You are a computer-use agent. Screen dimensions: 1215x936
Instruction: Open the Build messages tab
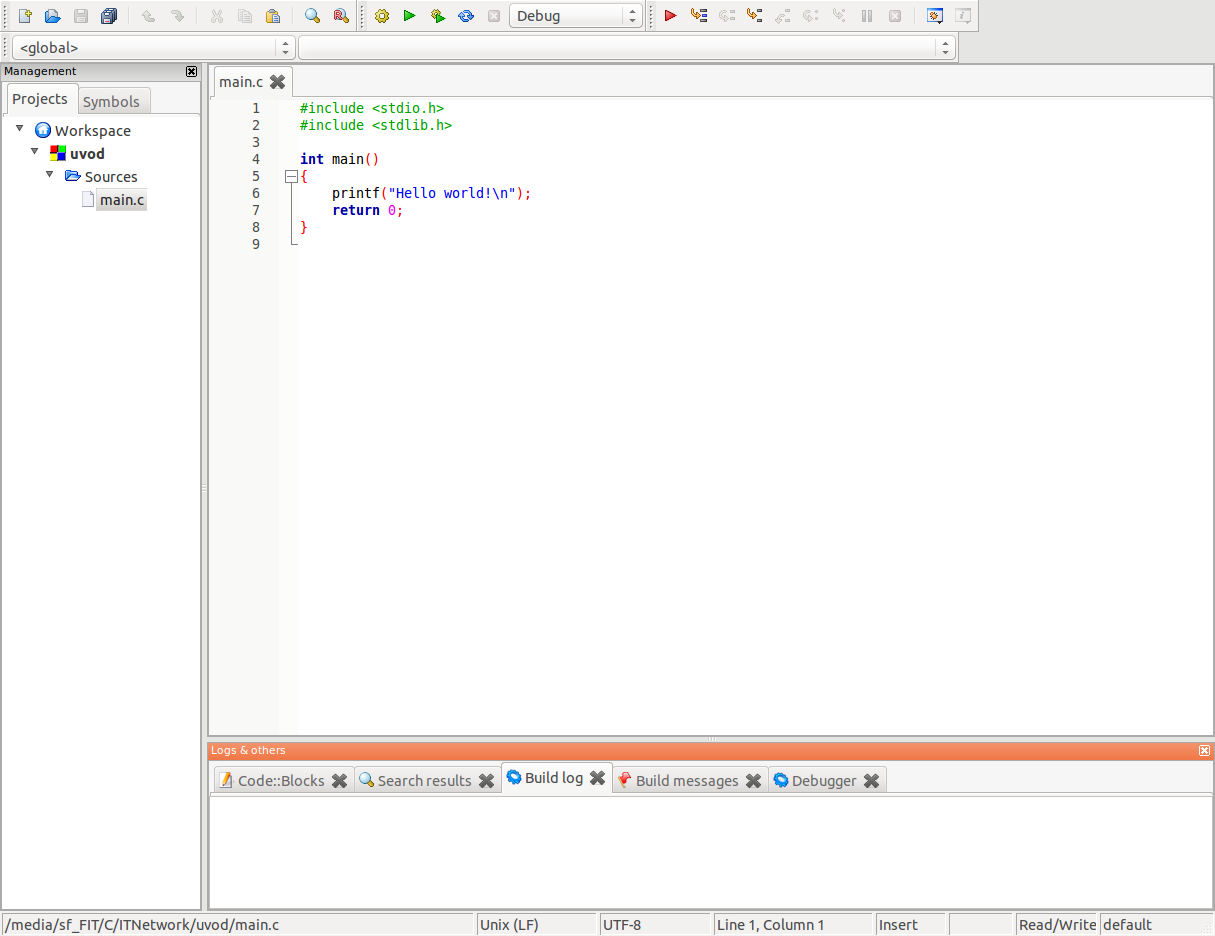[x=686, y=780]
